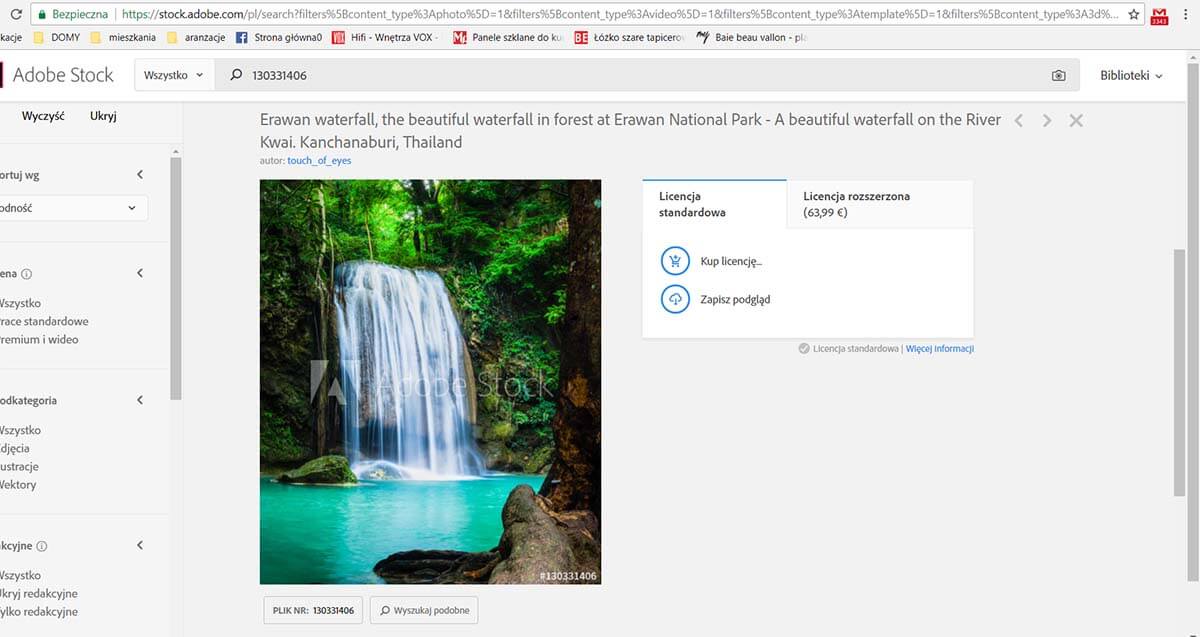Click the camera visual search icon

(1058, 75)
